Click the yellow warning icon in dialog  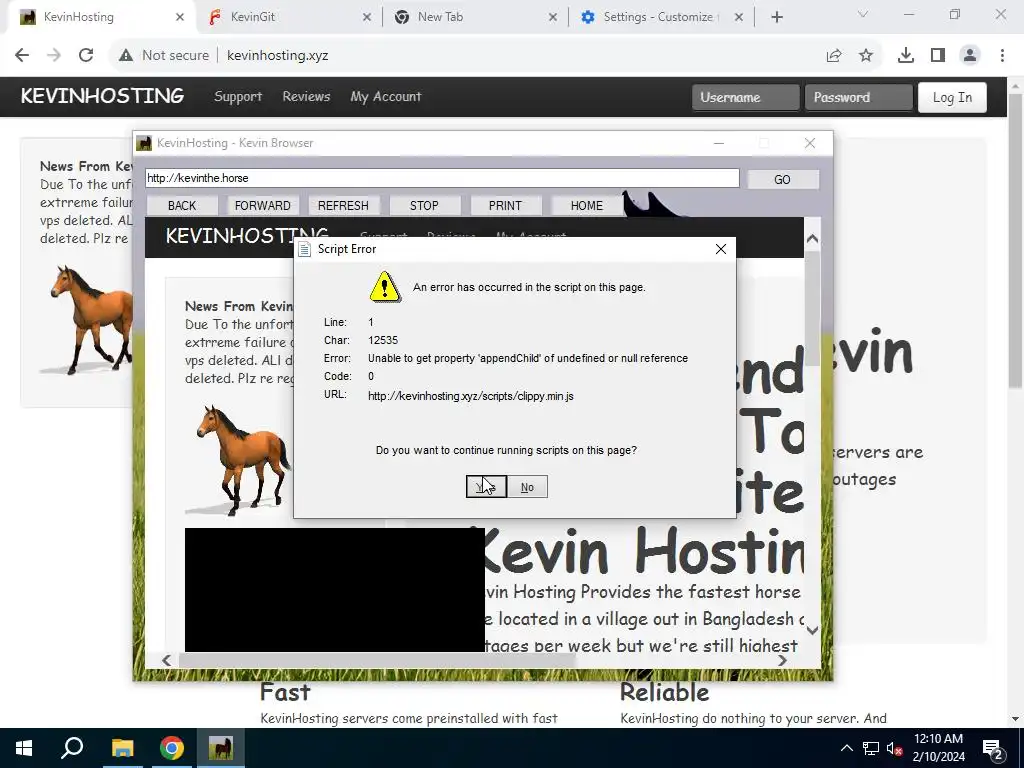(385, 287)
